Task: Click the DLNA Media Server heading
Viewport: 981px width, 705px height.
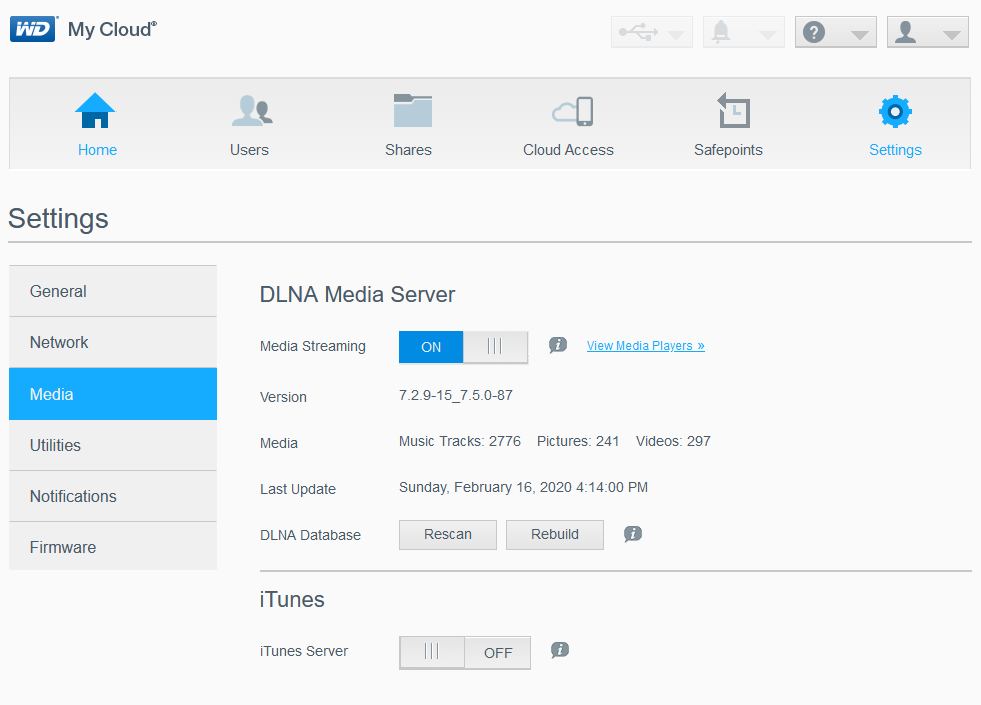Action: 357,295
